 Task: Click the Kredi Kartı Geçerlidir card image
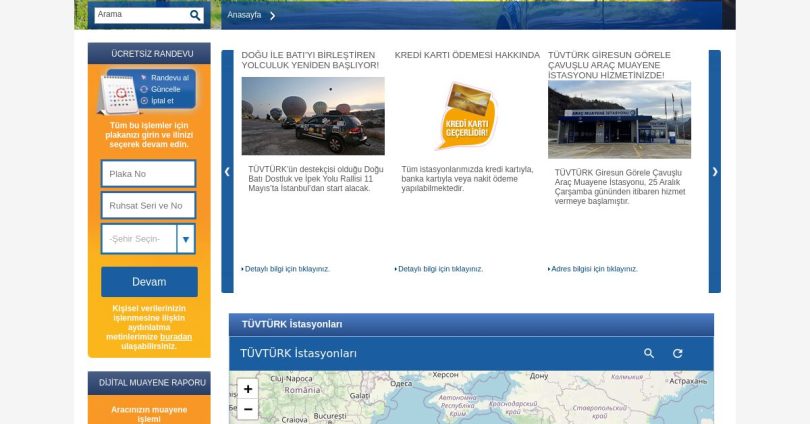(467, 116)
